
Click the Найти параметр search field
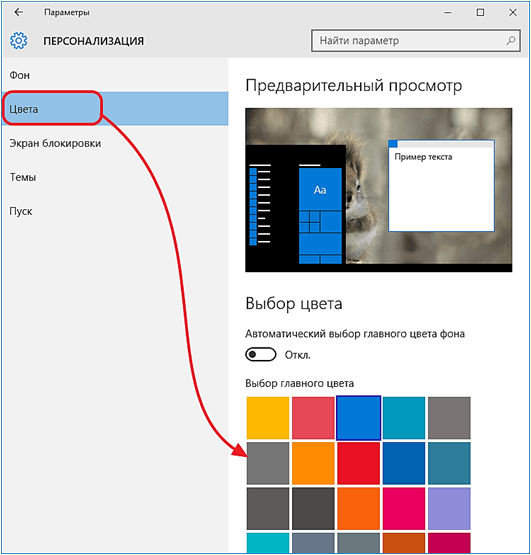pos(416,41)
